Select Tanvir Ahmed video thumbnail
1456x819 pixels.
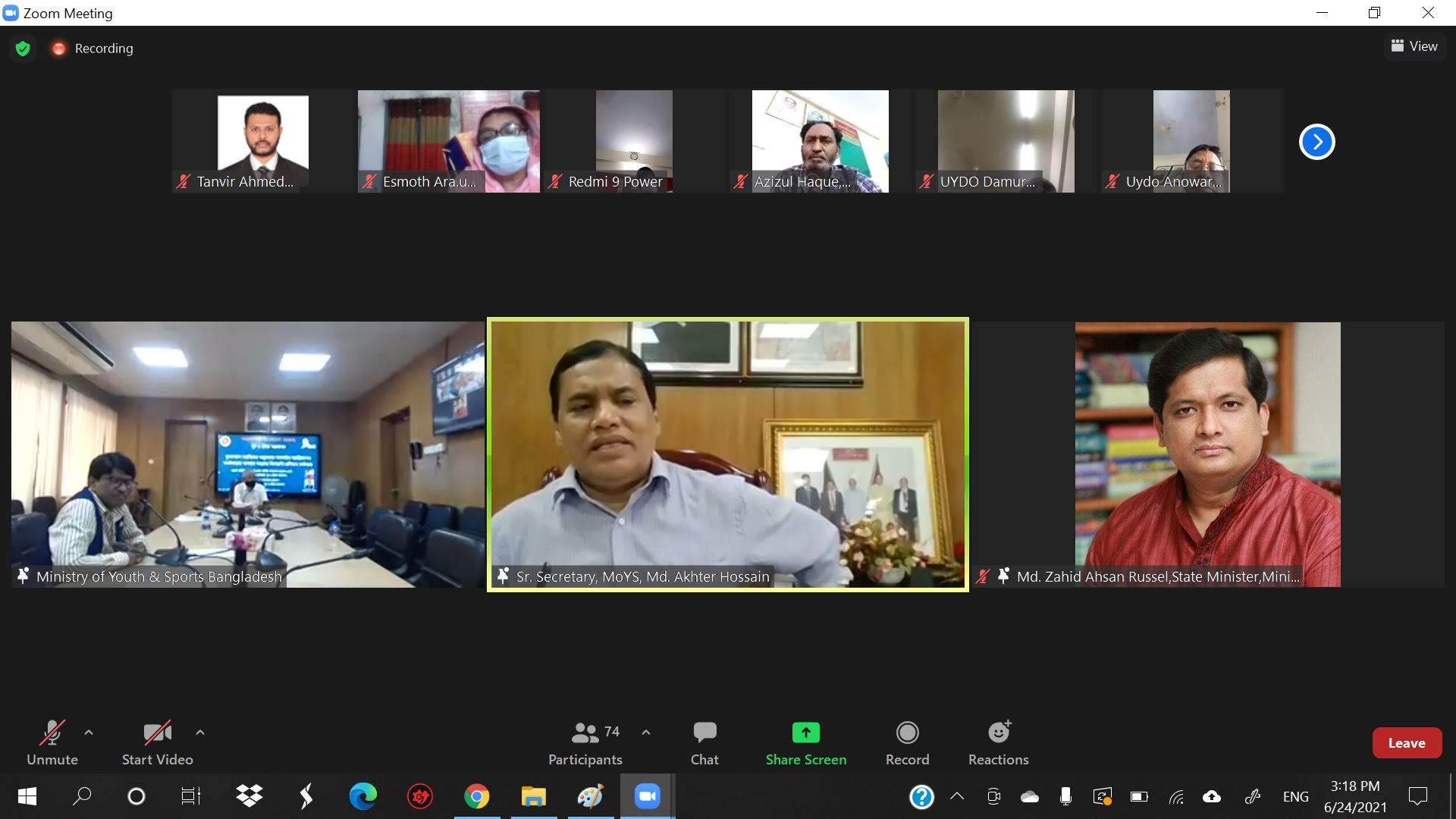coord(262,141)
